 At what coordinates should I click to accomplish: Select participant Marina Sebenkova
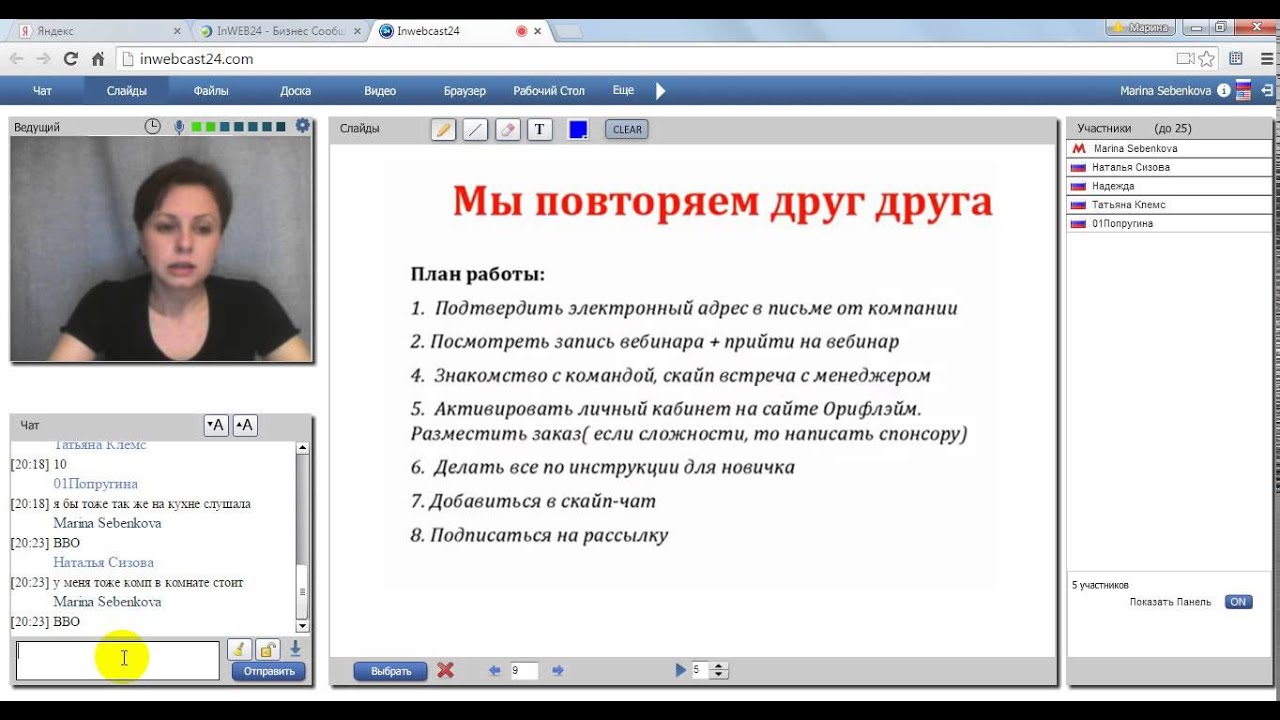(x=1169, y=149)
